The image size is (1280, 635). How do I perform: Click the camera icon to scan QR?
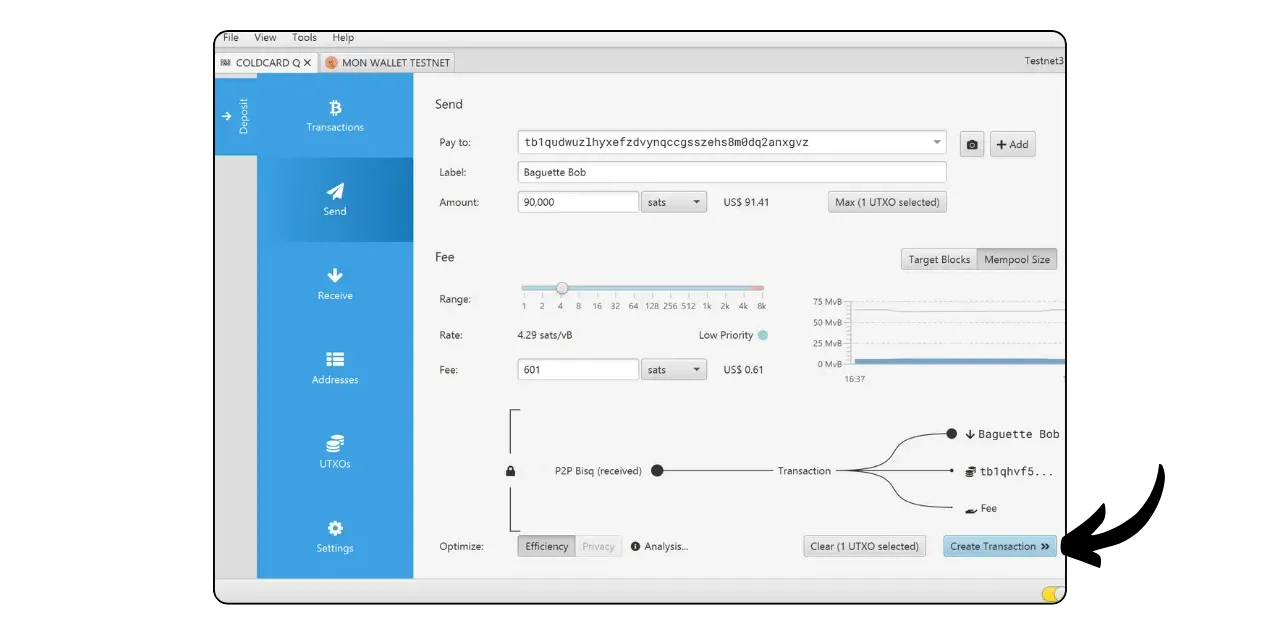[x=971, y=144]
